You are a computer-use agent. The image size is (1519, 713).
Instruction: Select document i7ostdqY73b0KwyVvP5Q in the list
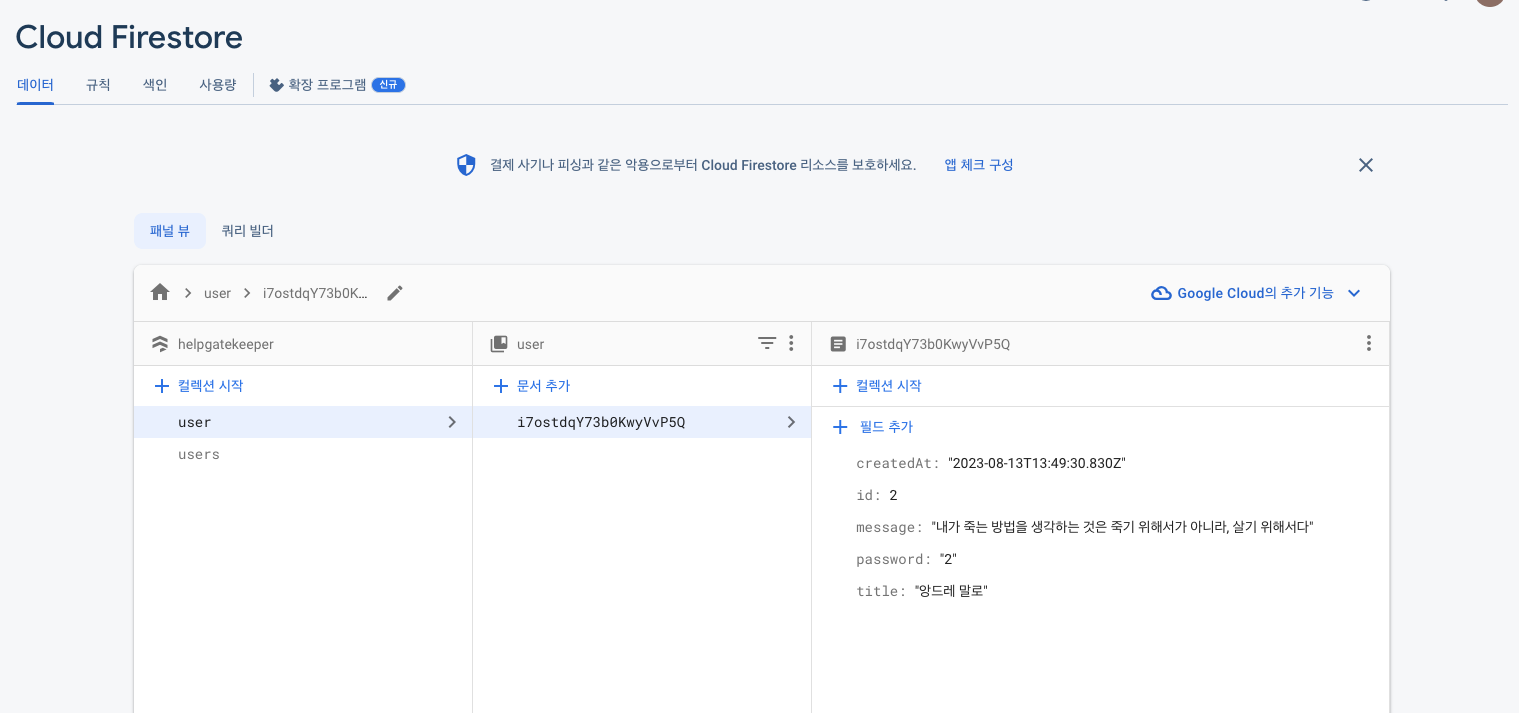(x=642, y=422)
